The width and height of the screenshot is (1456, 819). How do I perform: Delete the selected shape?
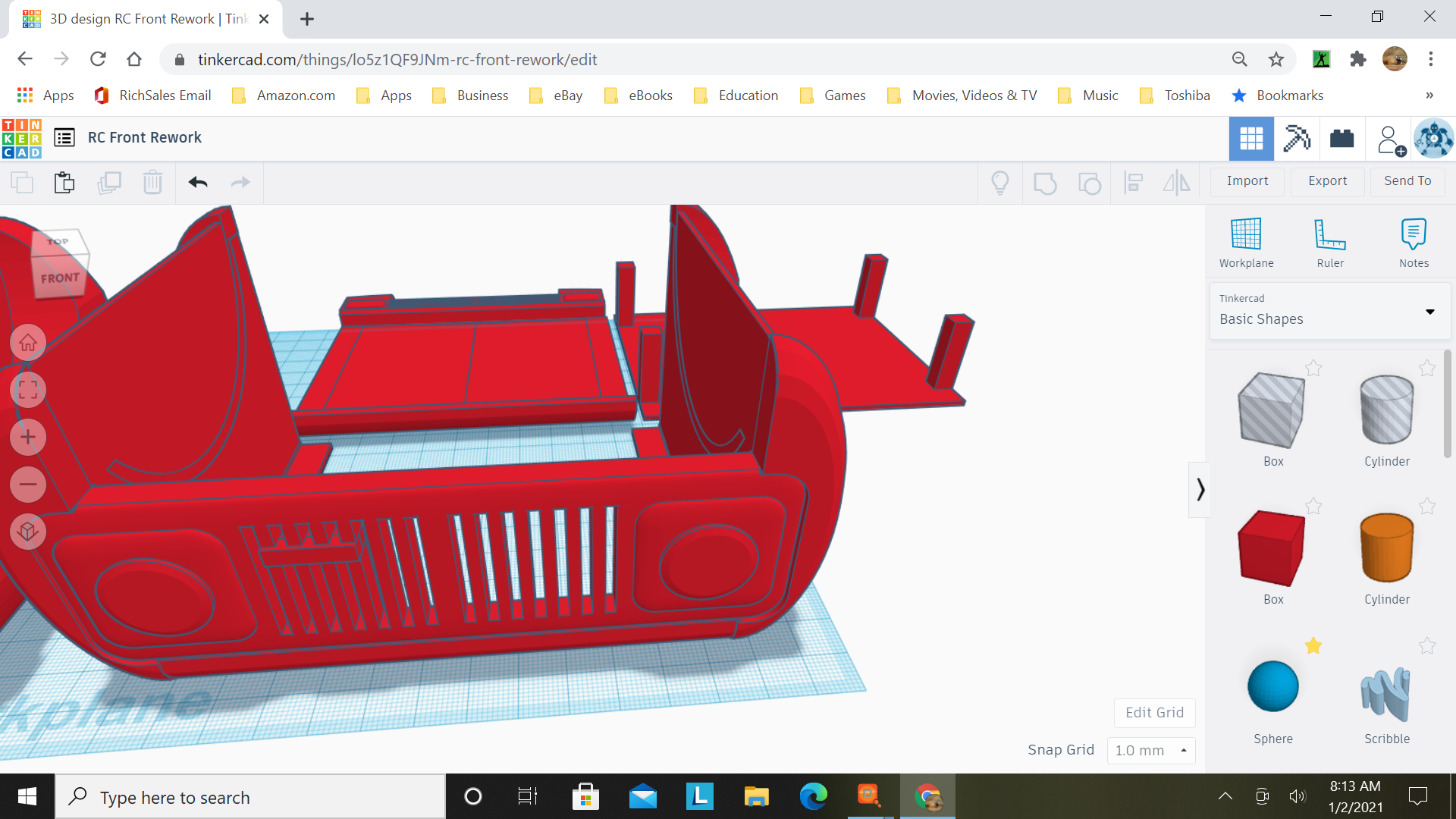pos(152,182)
